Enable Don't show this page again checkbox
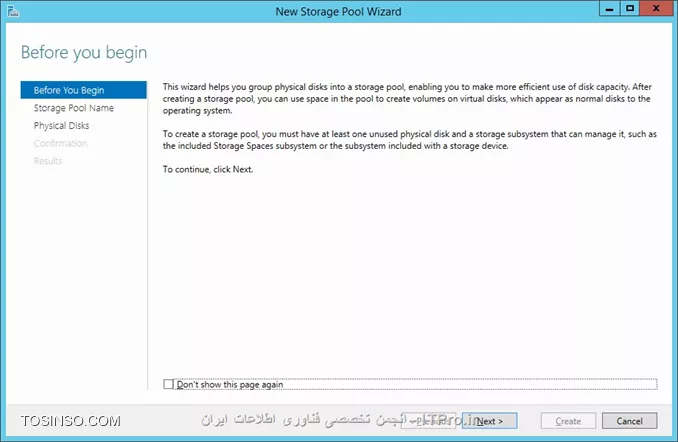 point(168,384)
